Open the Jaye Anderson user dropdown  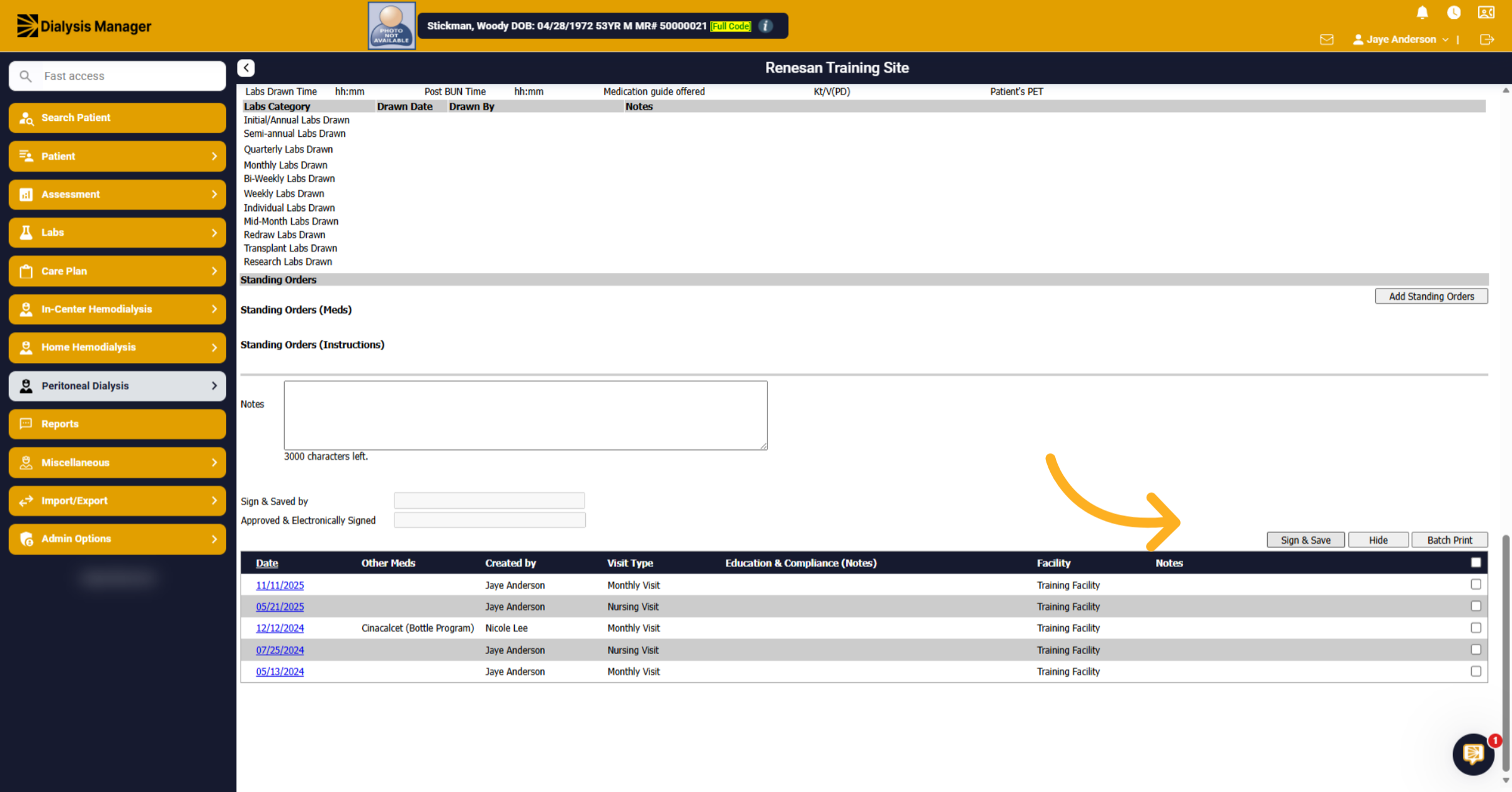click(1401, 40)
